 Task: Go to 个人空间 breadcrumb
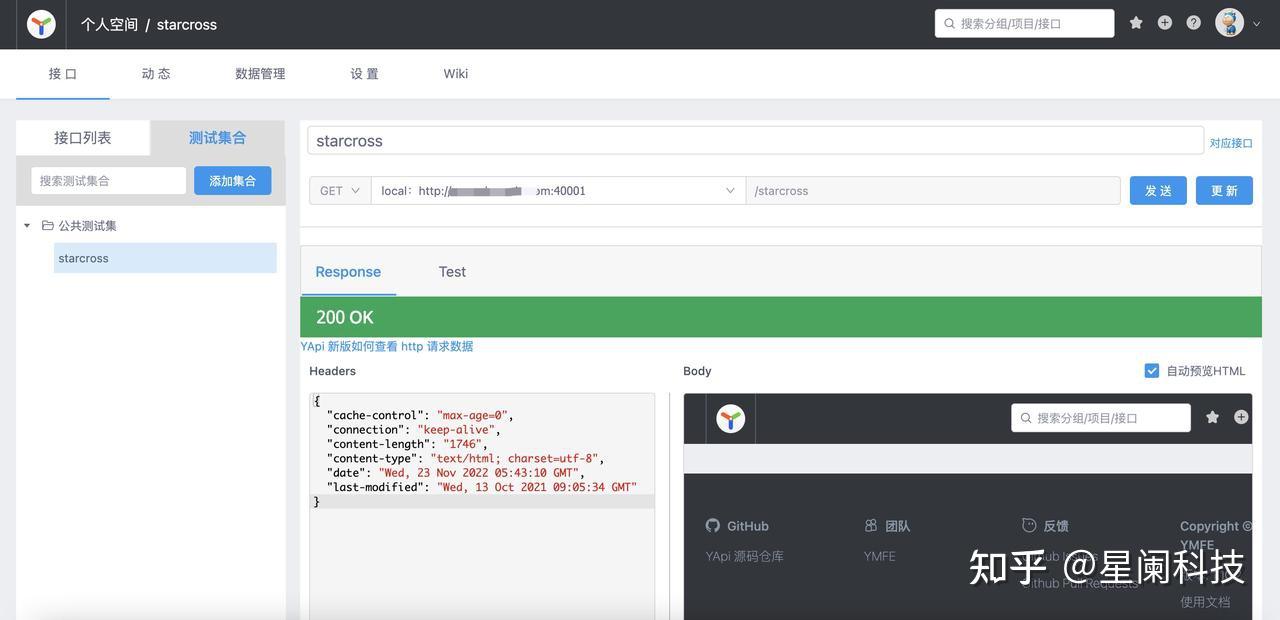(x=109, y=24)
